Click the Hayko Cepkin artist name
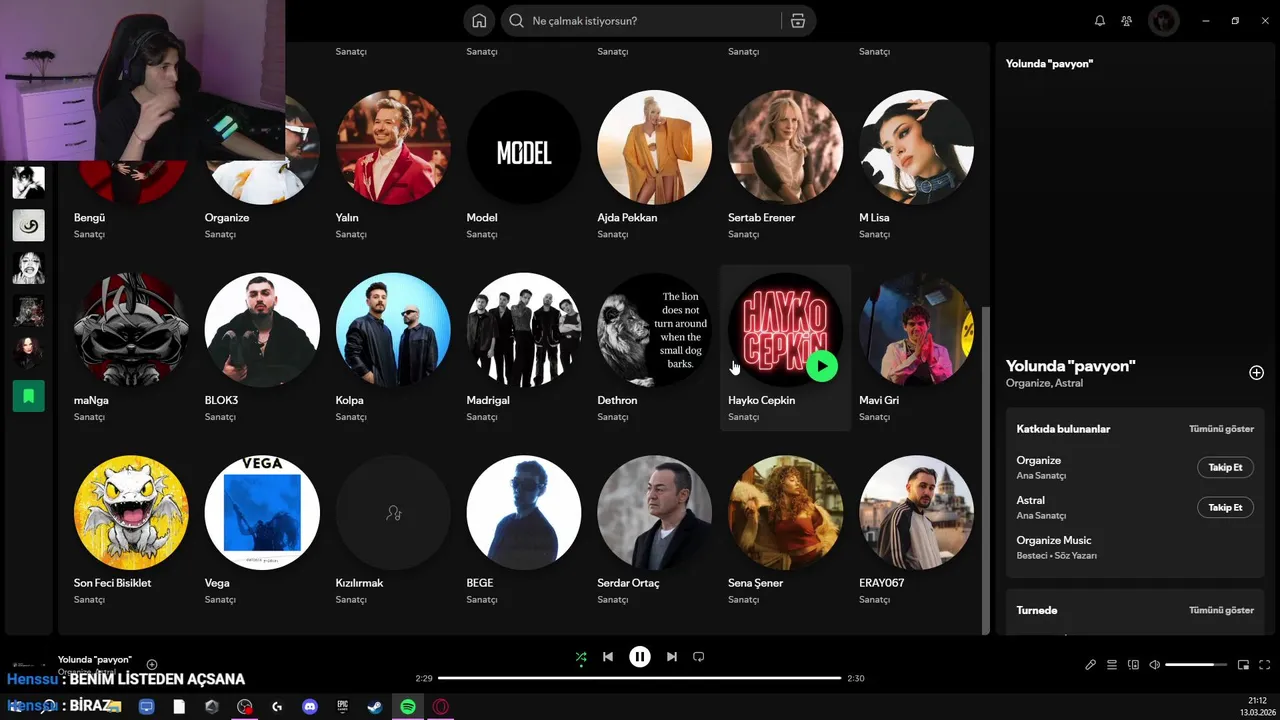 coord(762,400)
